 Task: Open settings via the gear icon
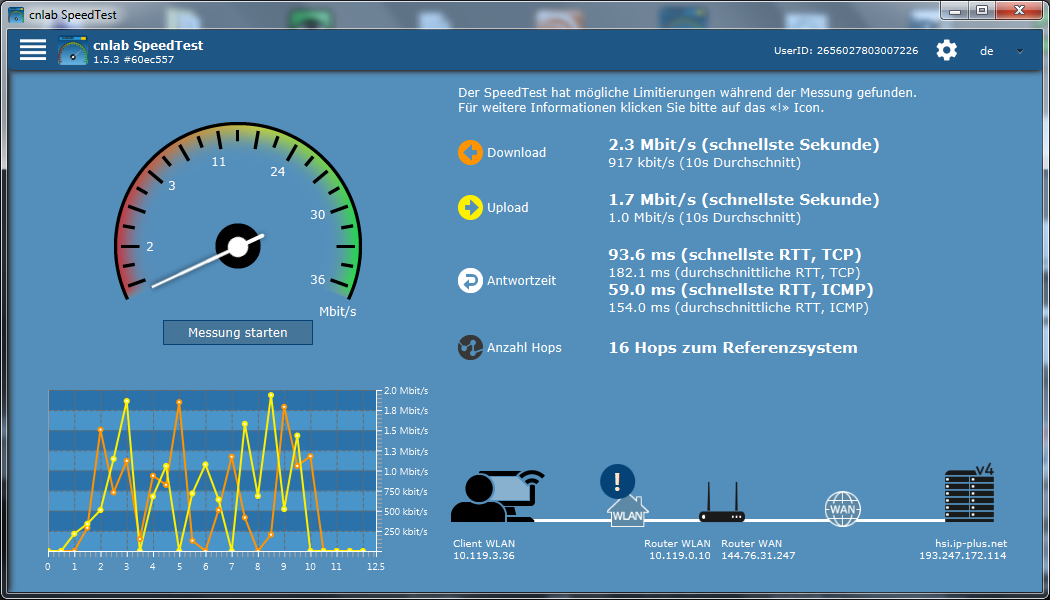click(x=947, y=51)
